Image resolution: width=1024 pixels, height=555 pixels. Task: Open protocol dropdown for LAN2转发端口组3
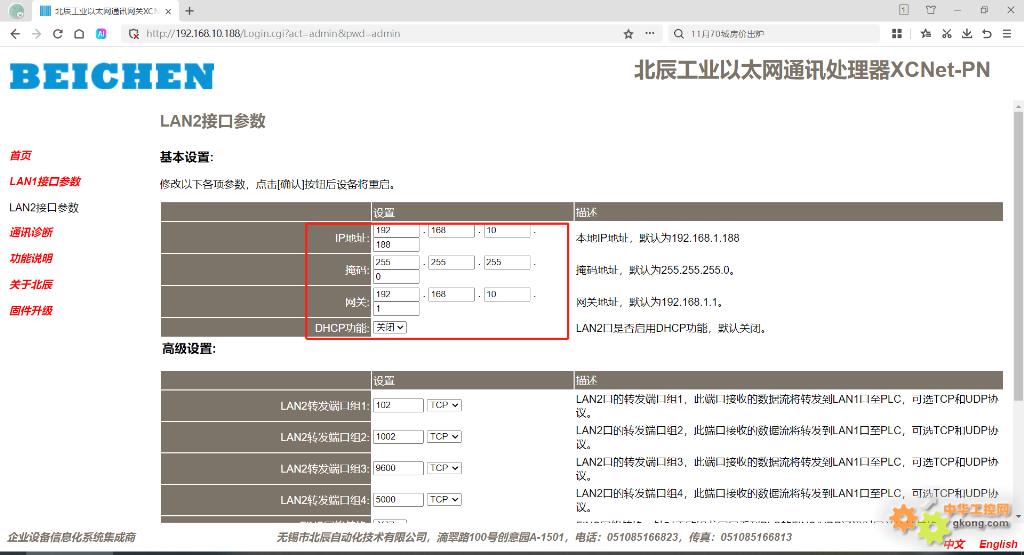point(444,468)
